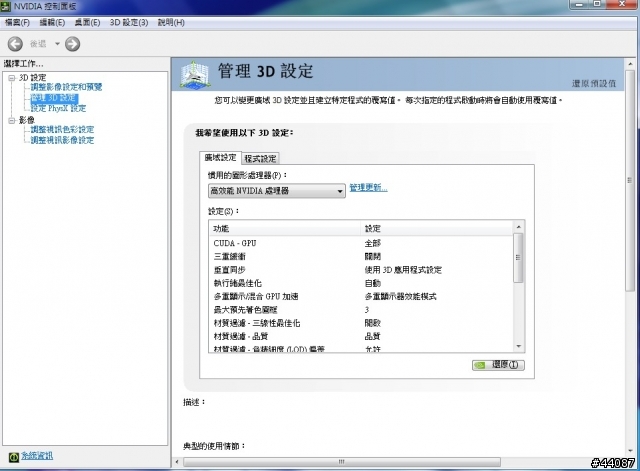Collapse the 影像 tree node
The image size is (640, 471).
click(x=11, y=120)
